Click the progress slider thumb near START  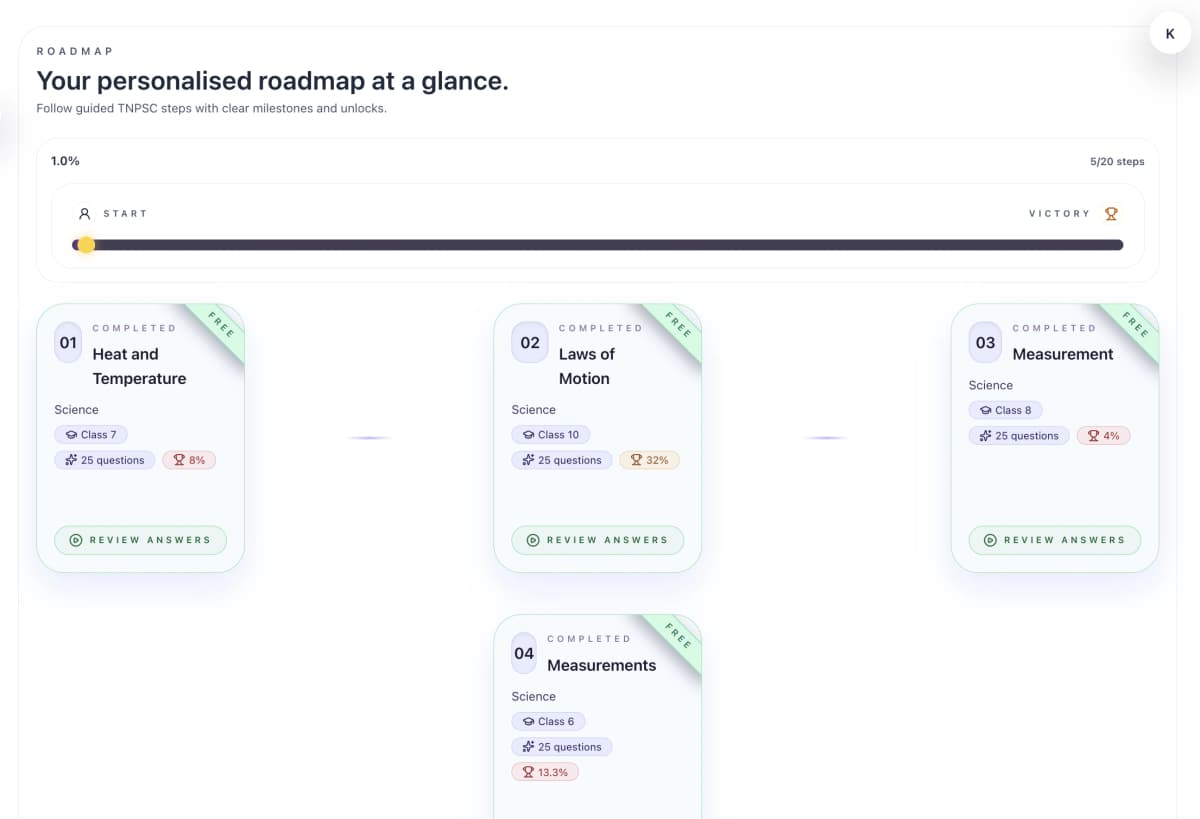click(x=85, y=244)
